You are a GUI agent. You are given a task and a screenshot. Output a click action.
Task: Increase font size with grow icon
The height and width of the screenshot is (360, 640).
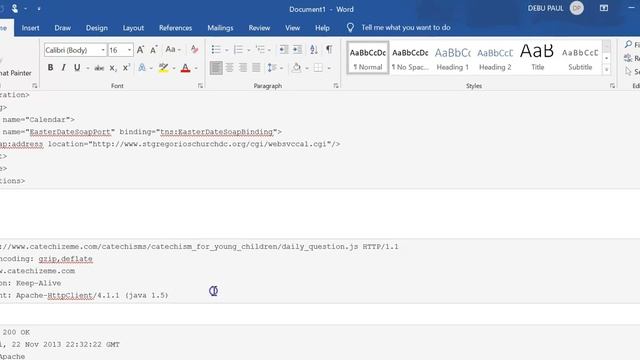coord(140,50)
